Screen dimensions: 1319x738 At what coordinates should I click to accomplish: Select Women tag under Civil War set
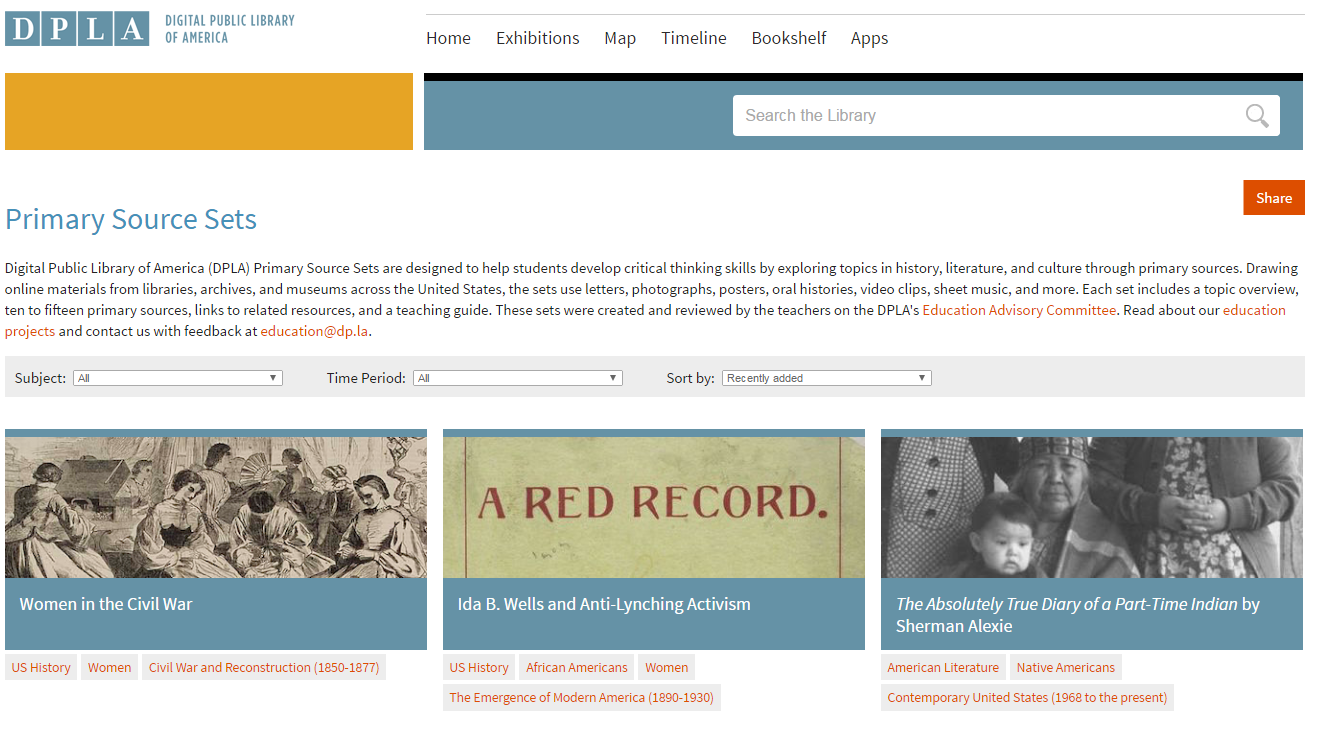(110, 667)
